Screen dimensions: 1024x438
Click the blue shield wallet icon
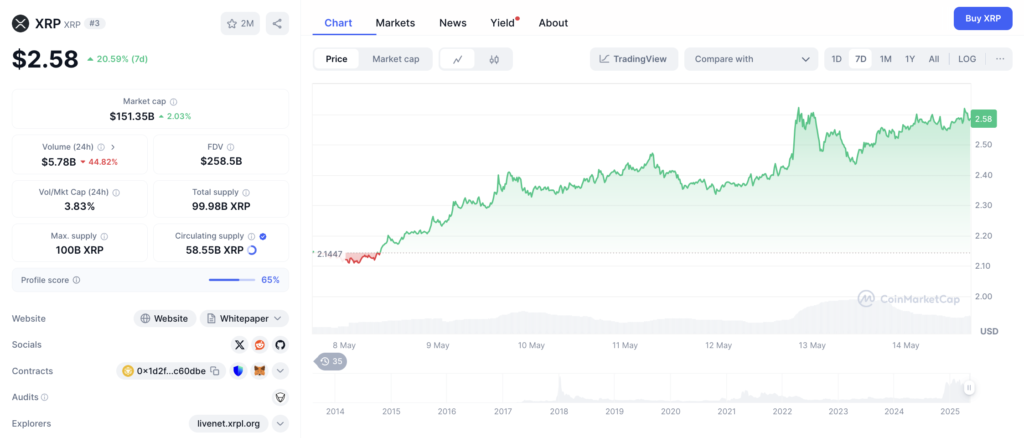pyautogui.click(x=238, y=371)
